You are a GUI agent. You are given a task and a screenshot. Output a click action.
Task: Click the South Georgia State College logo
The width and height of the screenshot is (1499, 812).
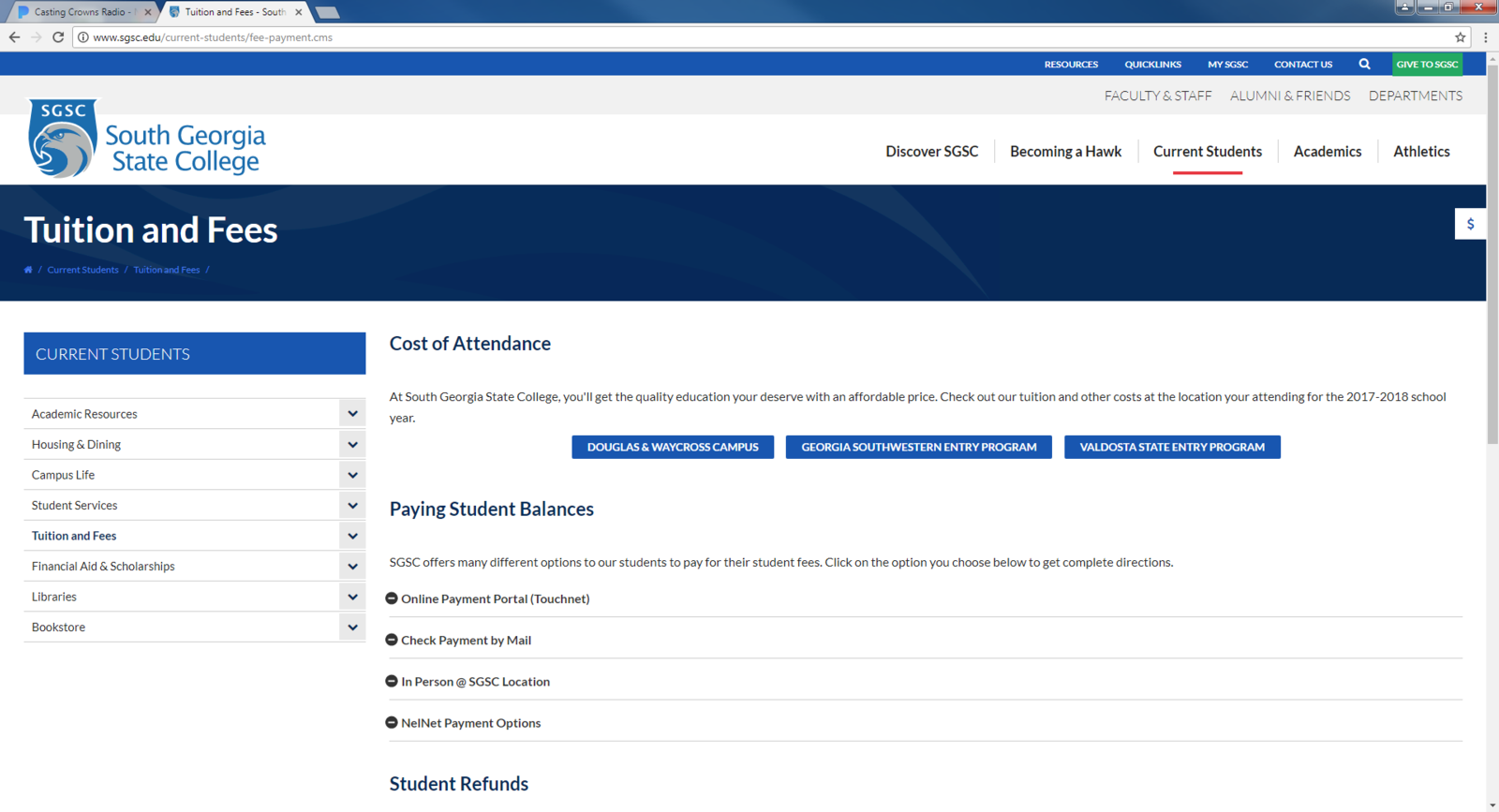pos(147,140)
